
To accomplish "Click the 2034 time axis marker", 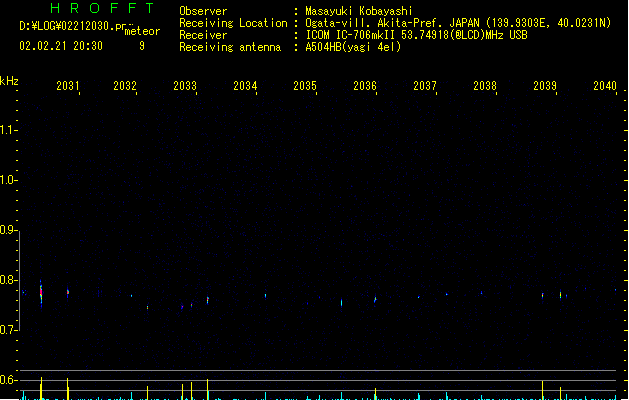I will click(x=245, y=85).
